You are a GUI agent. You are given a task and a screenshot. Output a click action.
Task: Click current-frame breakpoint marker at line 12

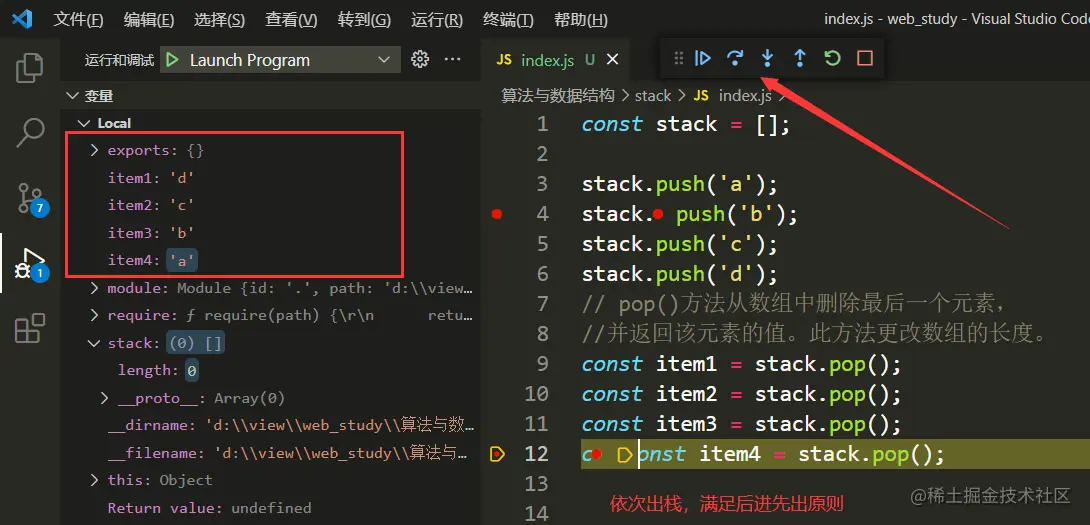click(497, 454)
